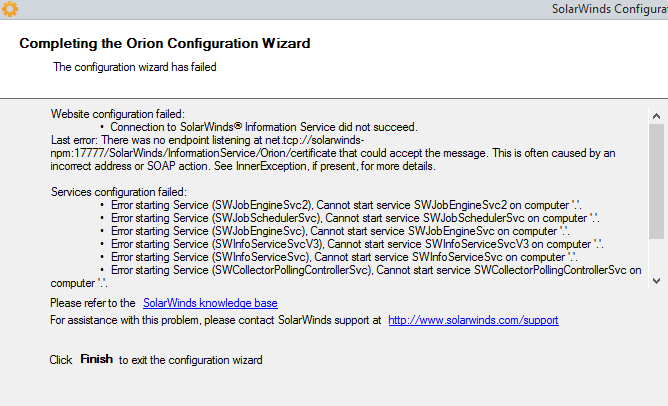Click the orange gear SolarWinds title icon

click(9, 9)
